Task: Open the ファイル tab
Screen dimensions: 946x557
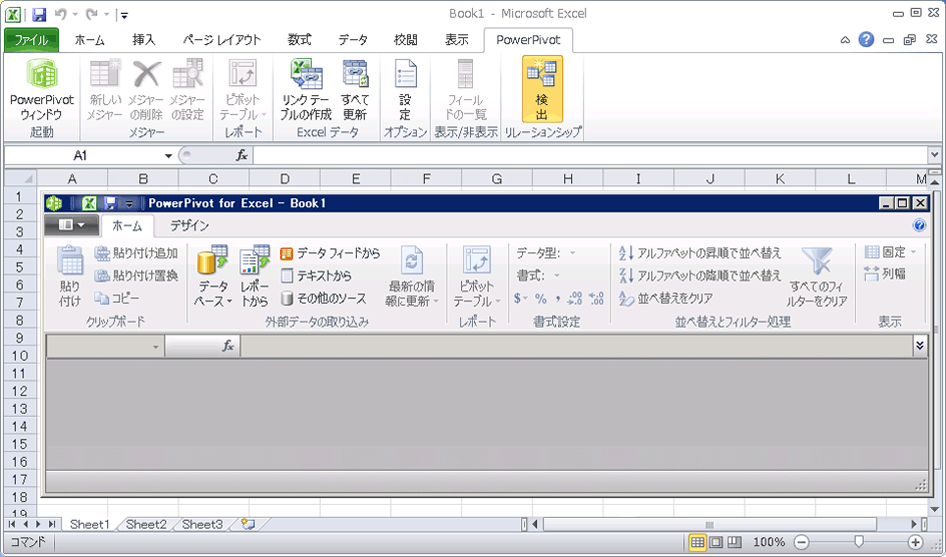Action: pos(31,40)
